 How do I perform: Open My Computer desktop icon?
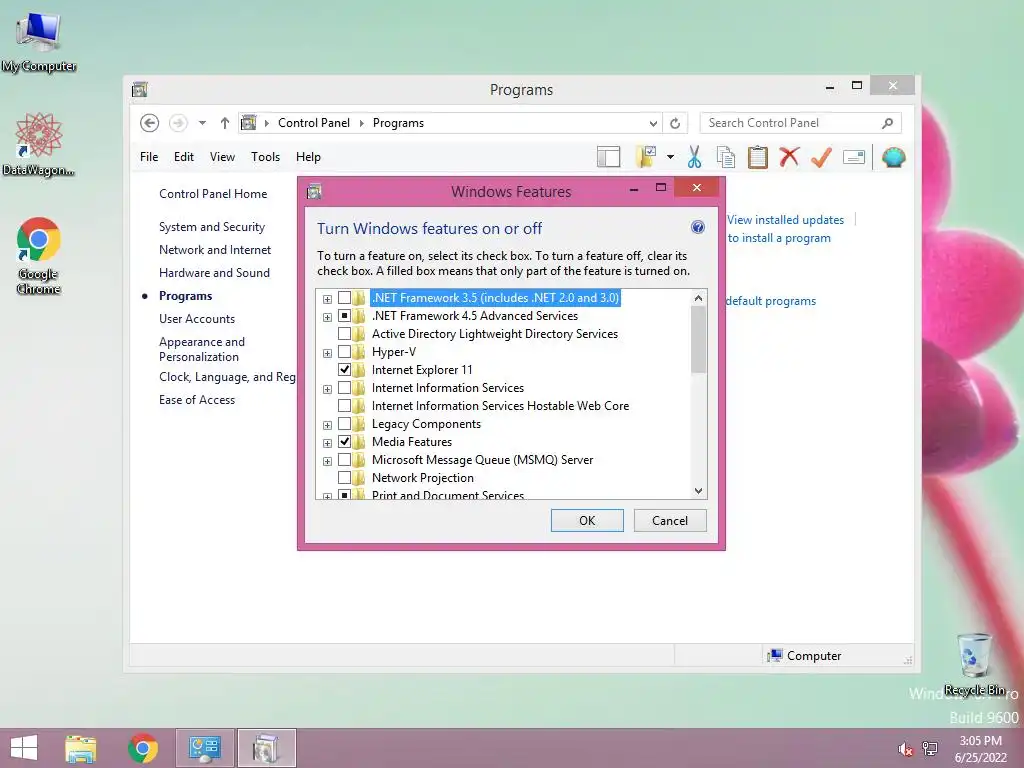(x=39, y=41)
